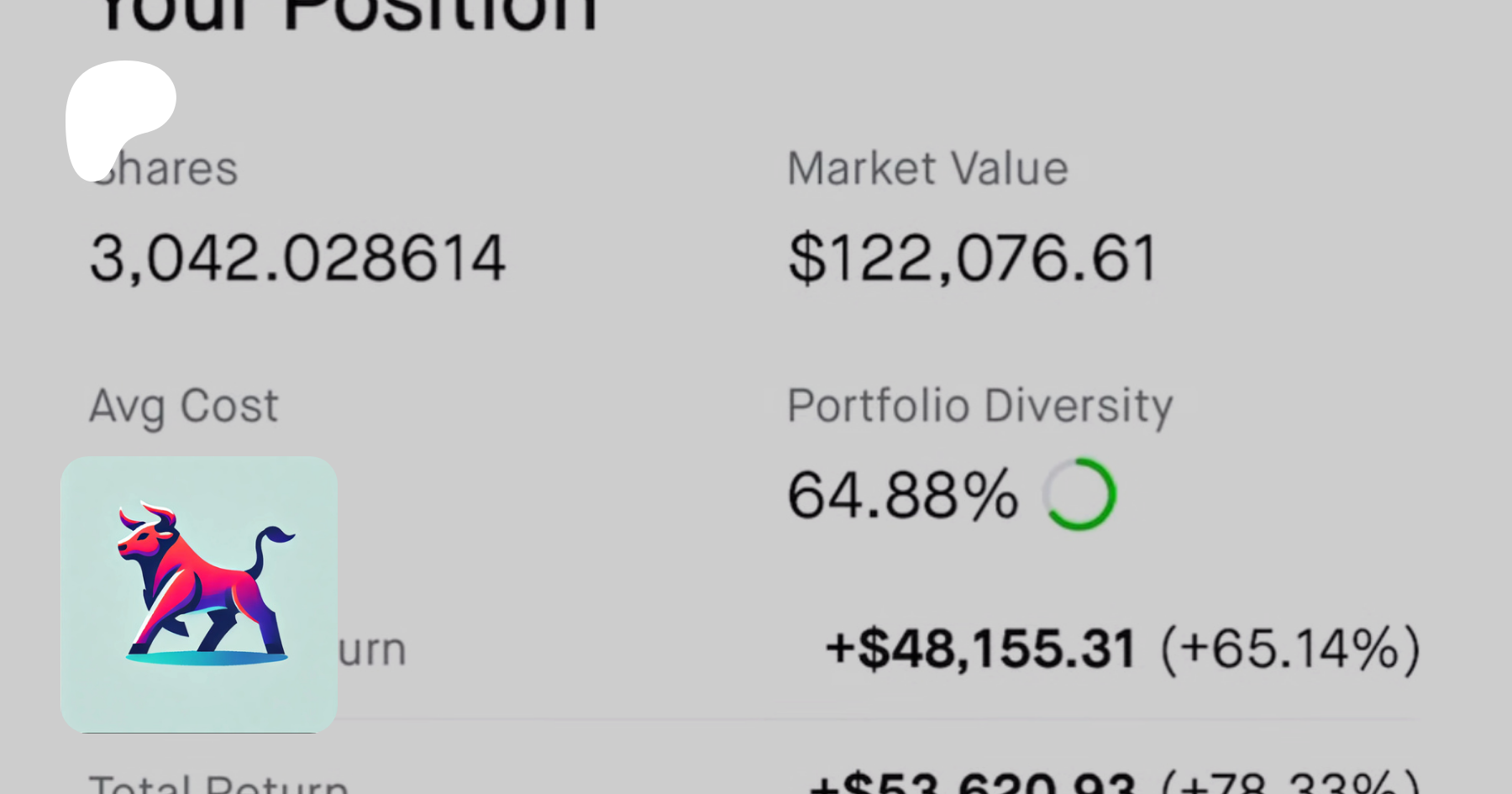Click the (+65.14%) return percentage
This screenshot has width=1512, height=794.
[x=1290, y=649]
